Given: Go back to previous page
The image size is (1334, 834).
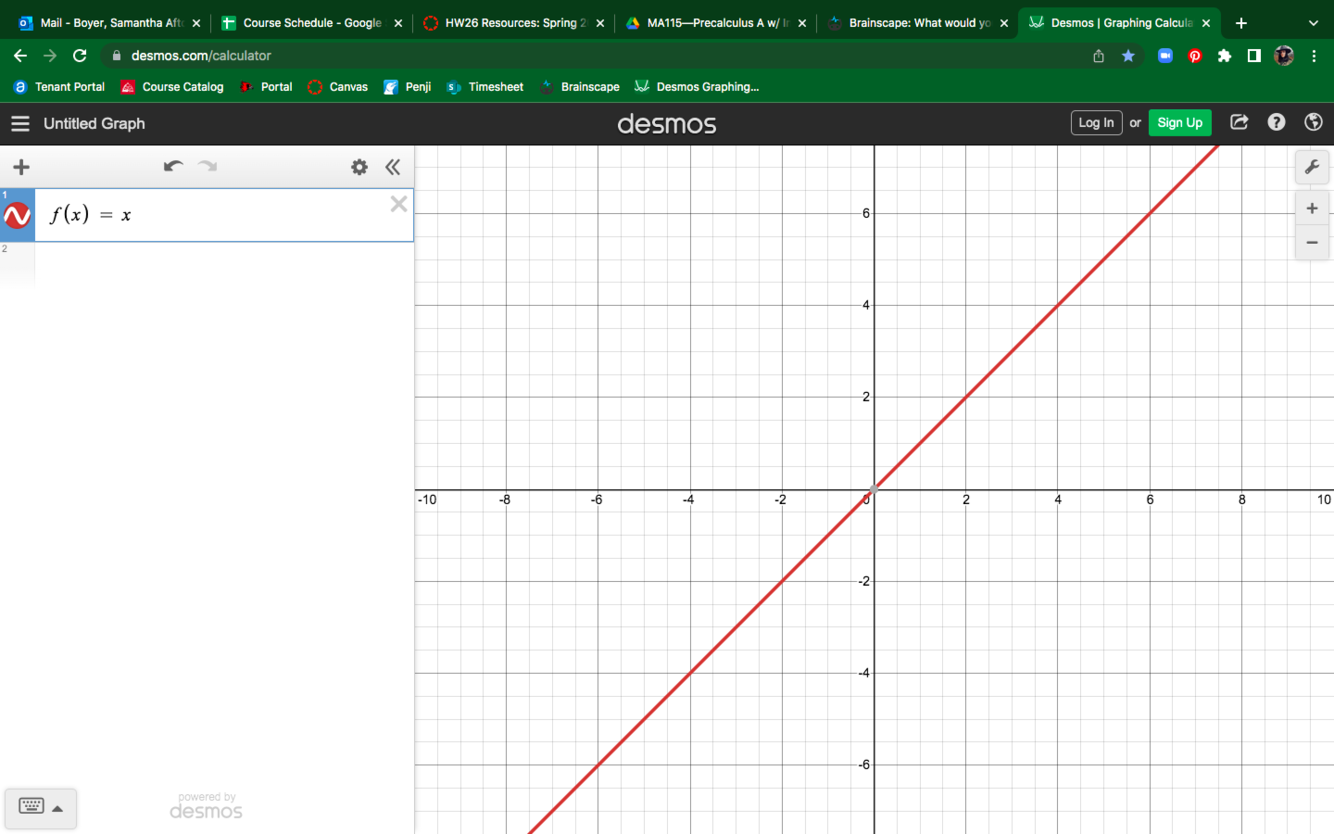Looking at the screenshot, I should coord(20,56).
